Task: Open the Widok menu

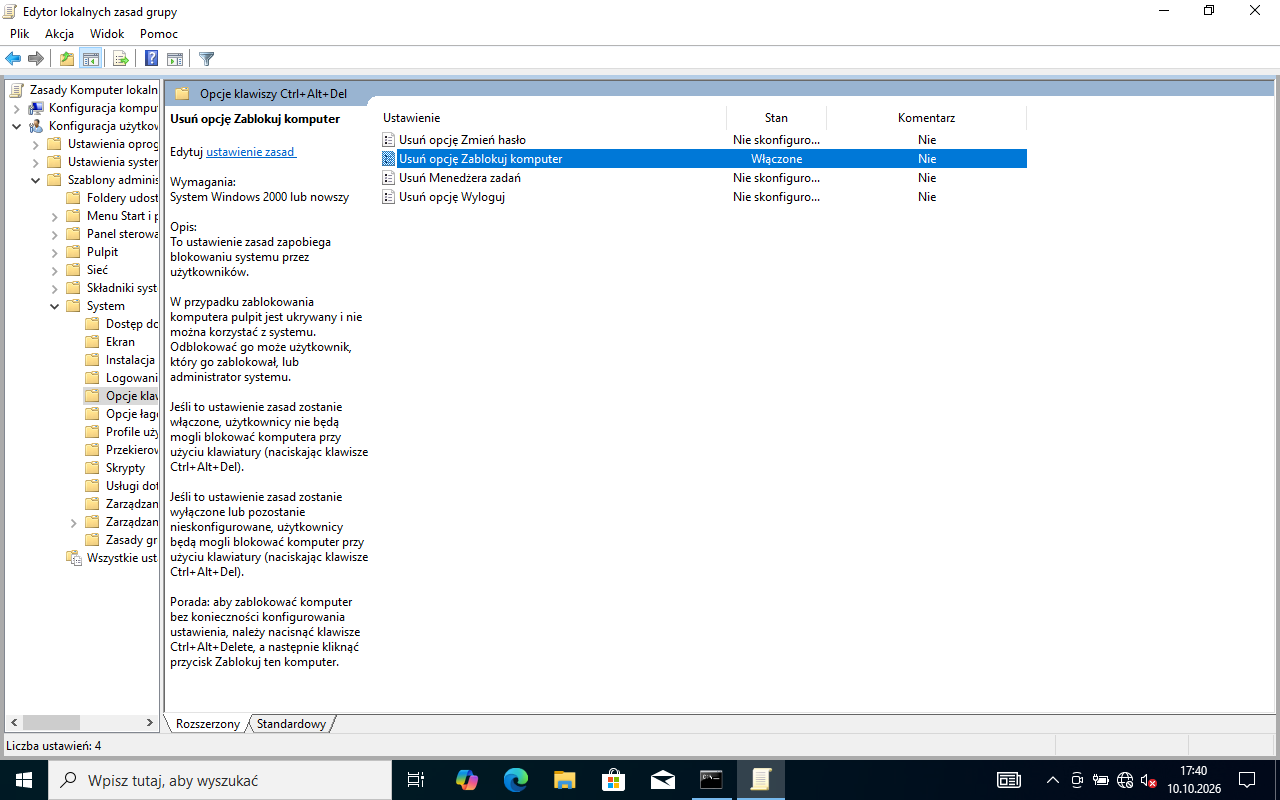Action: tap(107, 34)
